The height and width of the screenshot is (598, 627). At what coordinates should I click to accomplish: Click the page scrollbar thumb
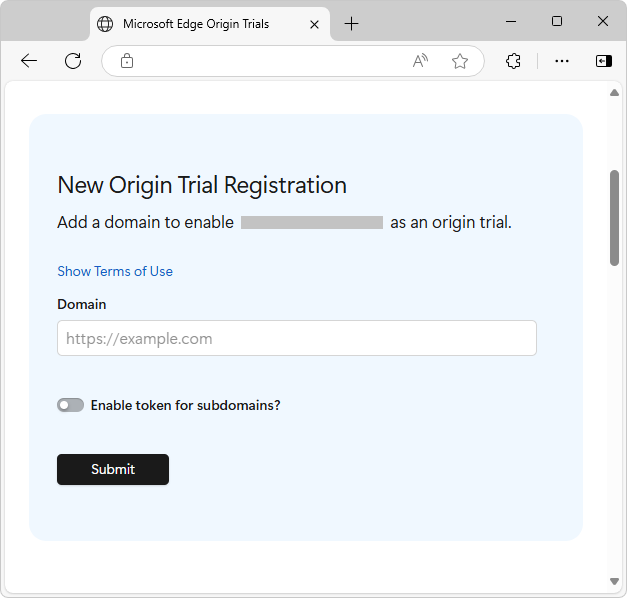tap(614, 217)
